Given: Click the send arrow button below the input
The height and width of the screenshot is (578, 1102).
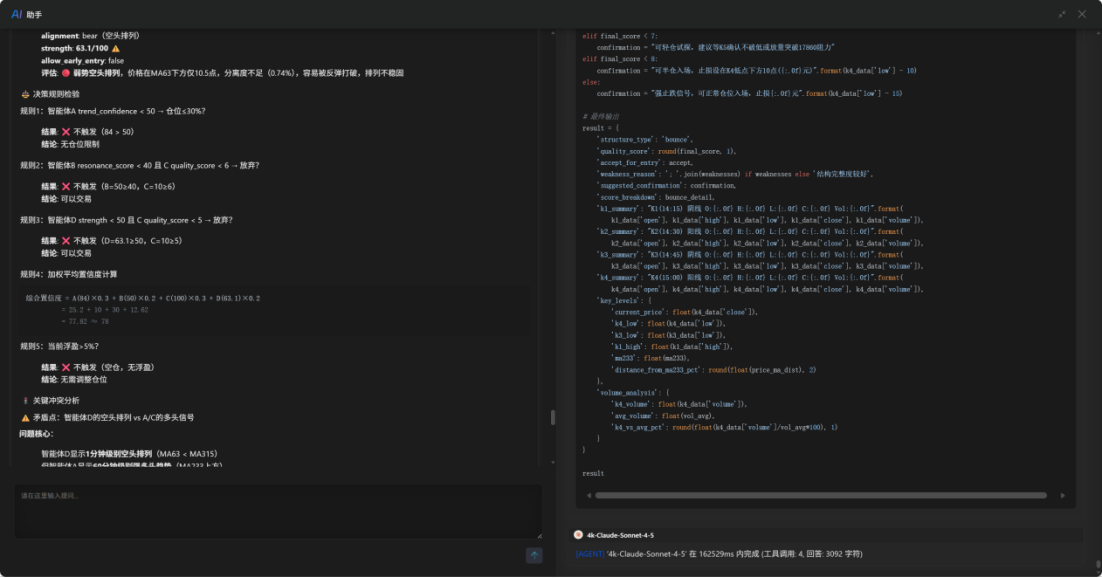Looking at the screenshot, I should coord(534,555).
